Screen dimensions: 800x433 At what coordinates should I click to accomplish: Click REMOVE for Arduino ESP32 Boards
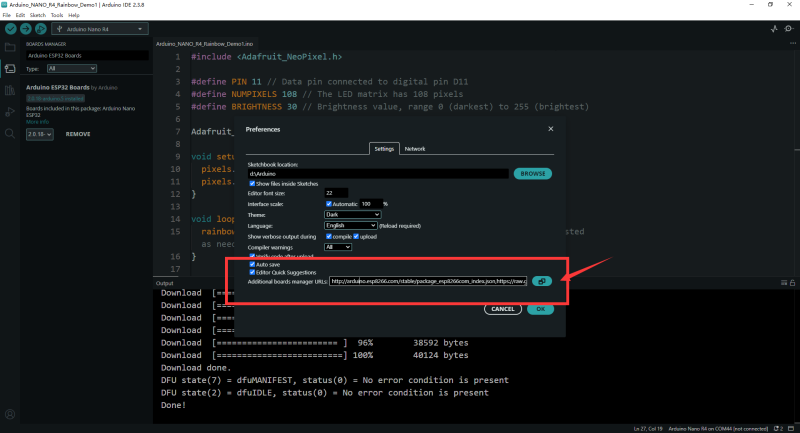(x=78, y=134)
